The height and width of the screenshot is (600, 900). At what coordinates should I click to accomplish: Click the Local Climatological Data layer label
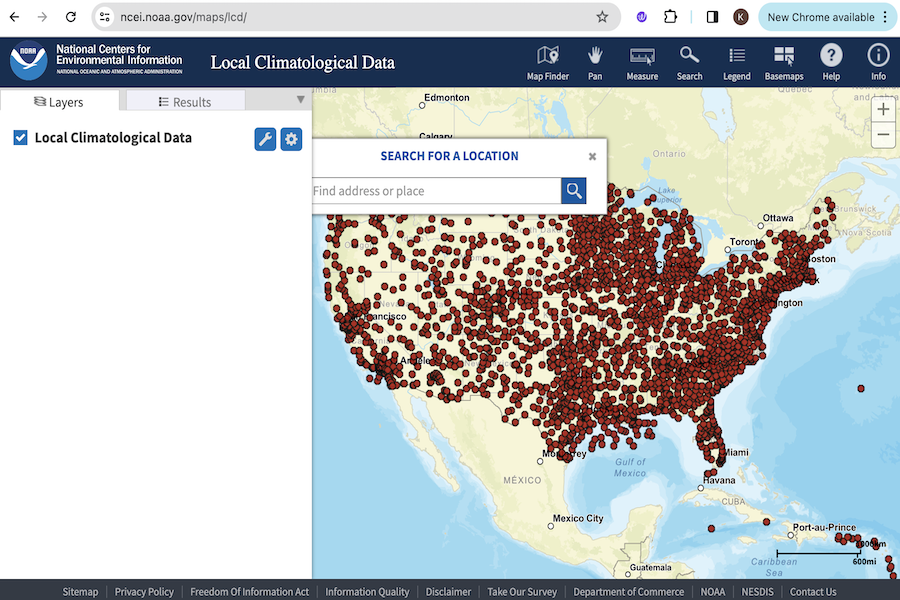(x=113, y=138)
